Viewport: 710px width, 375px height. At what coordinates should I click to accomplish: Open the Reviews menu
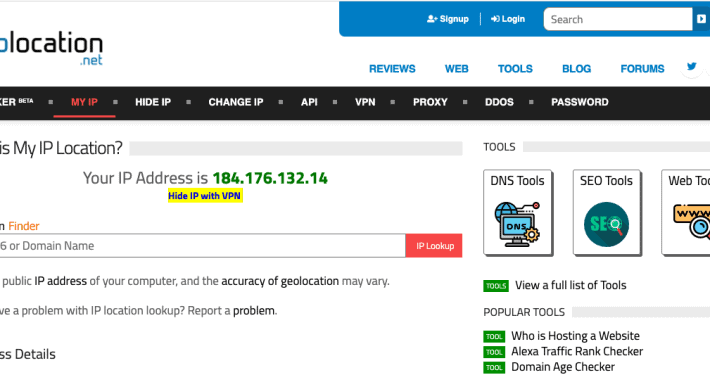click(392, 69)
